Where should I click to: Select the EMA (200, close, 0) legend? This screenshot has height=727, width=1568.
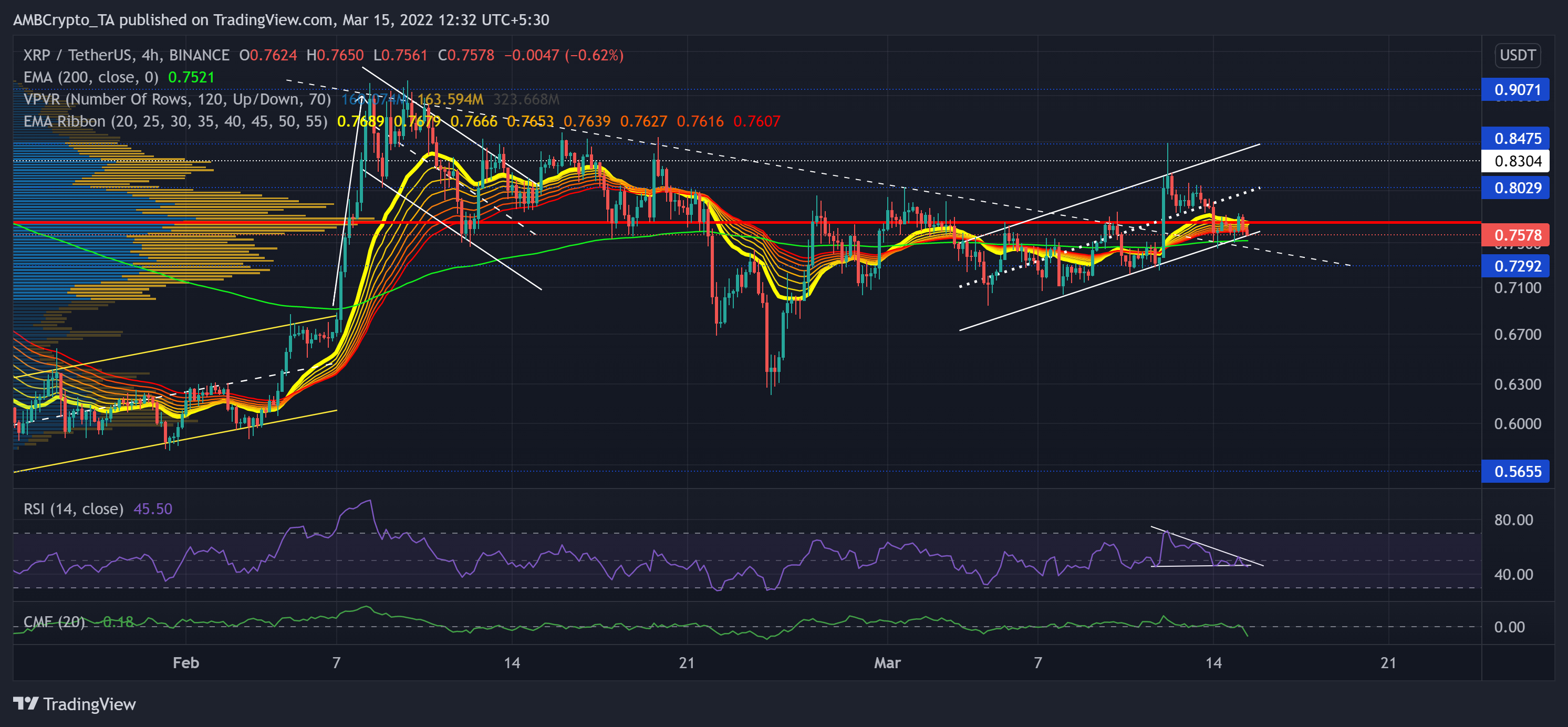click(x=91, y=77)
